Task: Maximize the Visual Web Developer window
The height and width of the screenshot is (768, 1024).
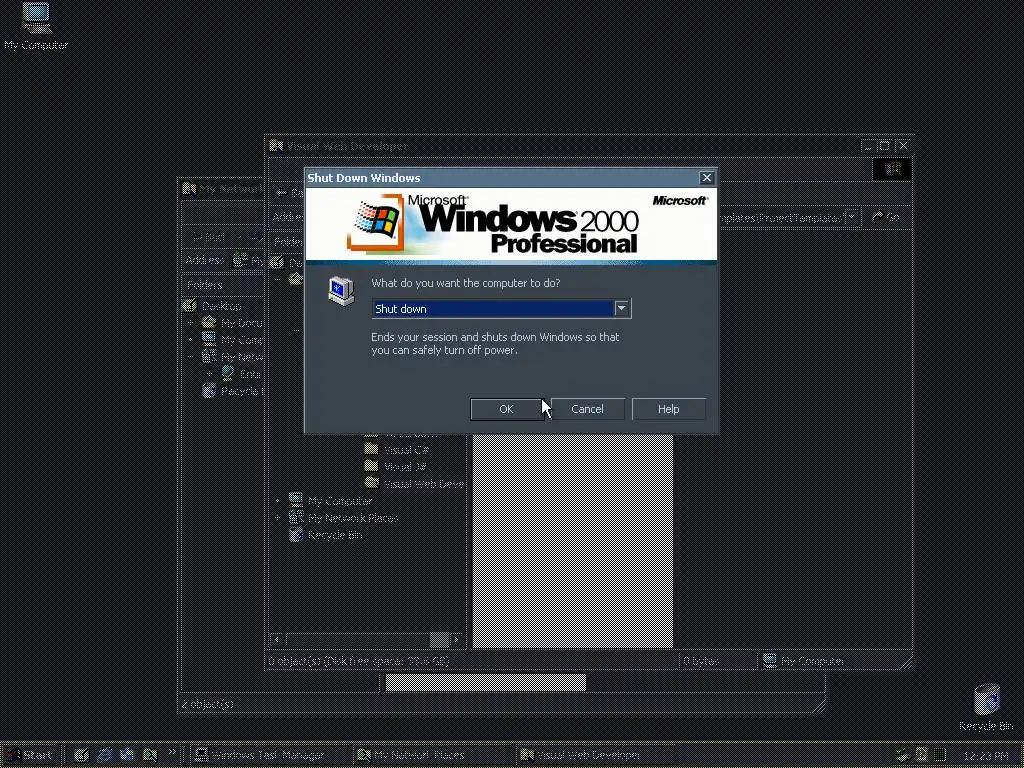Action: click(884, 146)
